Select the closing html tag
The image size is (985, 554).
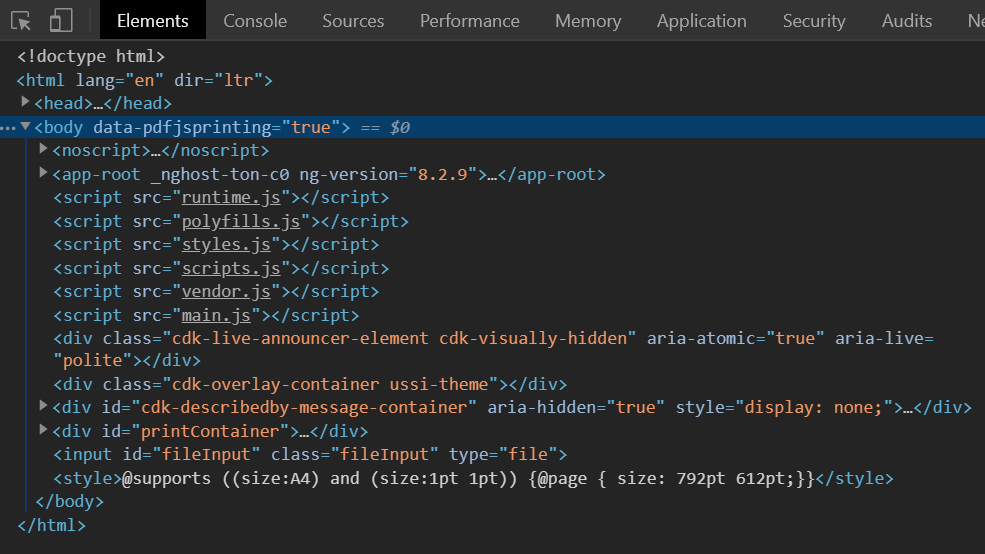pyautogui.click(x=51, y=526)
